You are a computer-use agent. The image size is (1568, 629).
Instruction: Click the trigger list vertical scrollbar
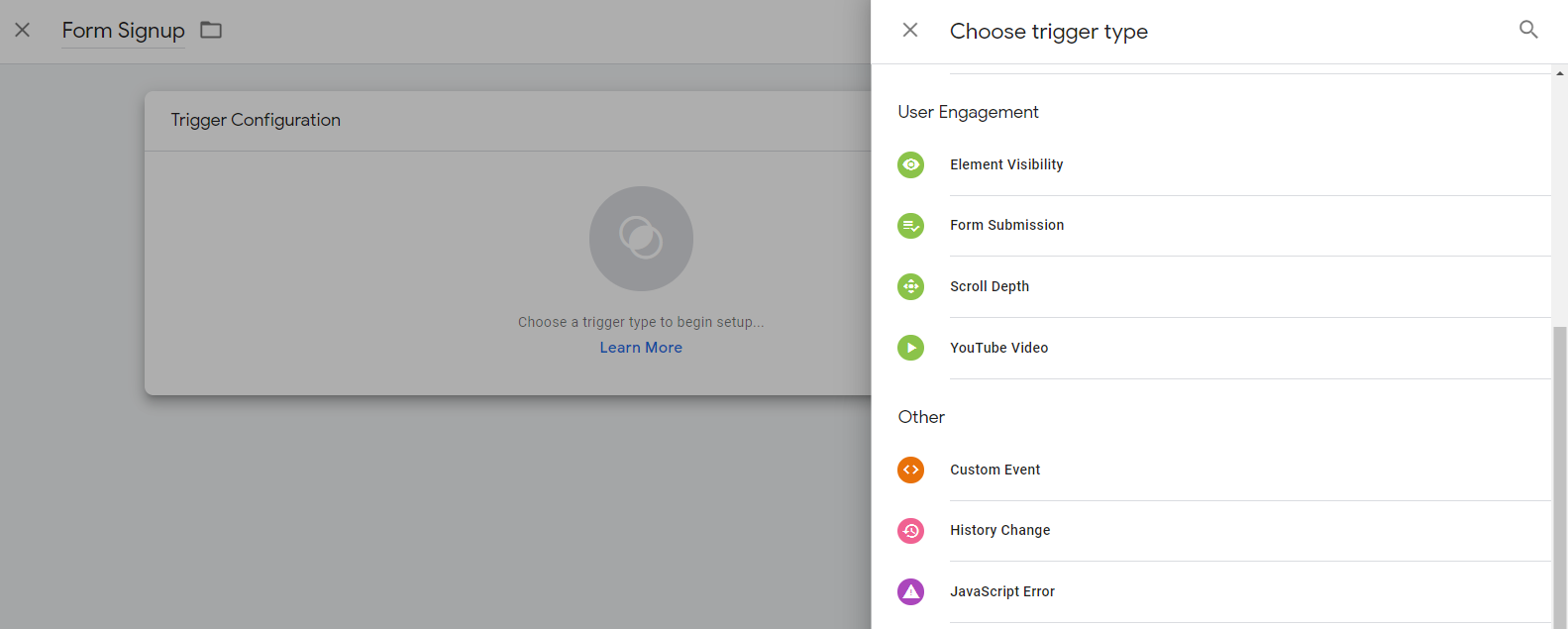click(1560, 475)
